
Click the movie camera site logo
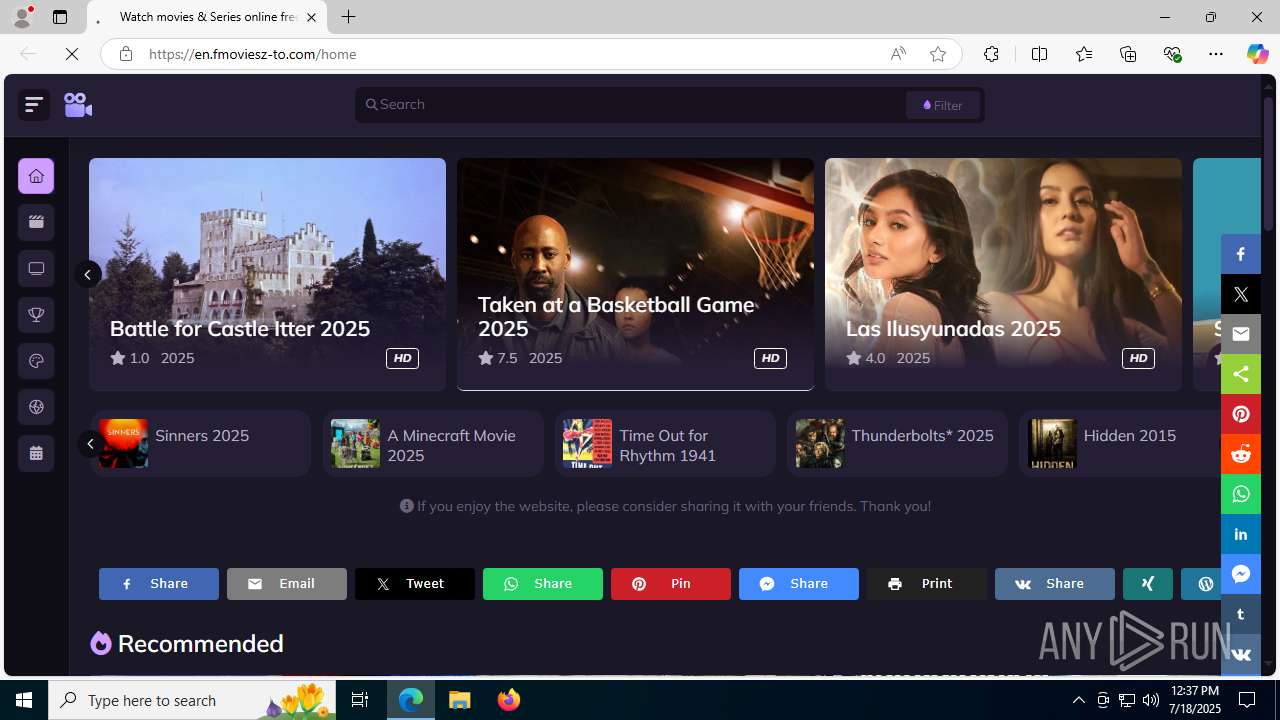(x=78, y=104)
